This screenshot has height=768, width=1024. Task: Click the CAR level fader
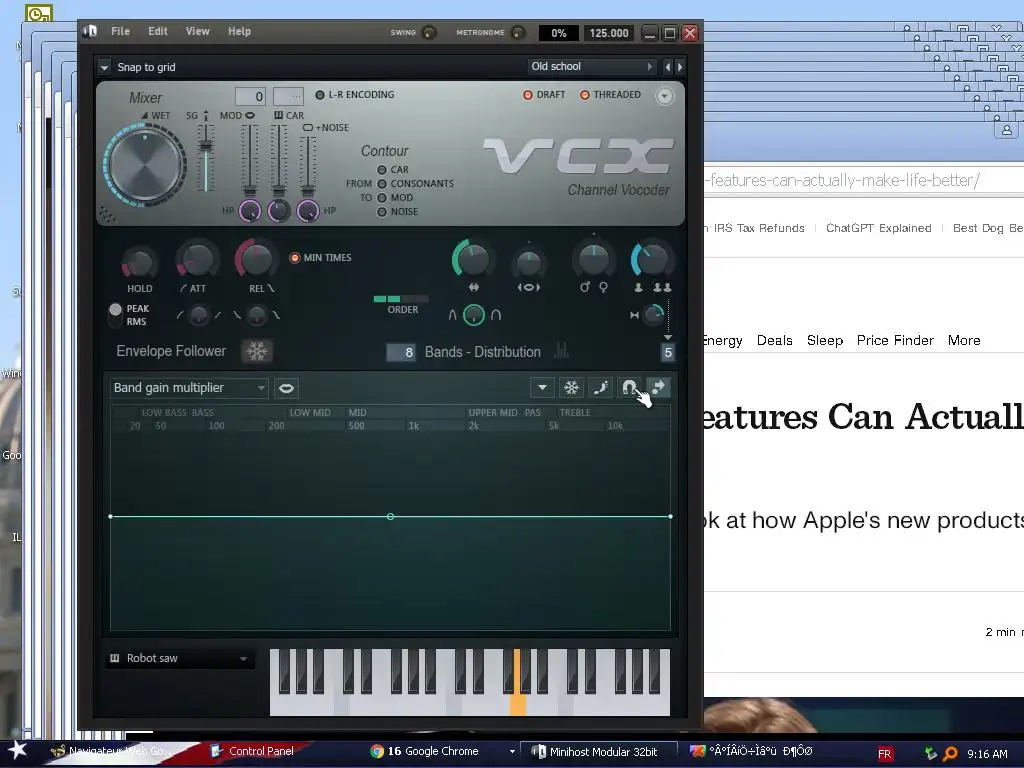[279, 160]
